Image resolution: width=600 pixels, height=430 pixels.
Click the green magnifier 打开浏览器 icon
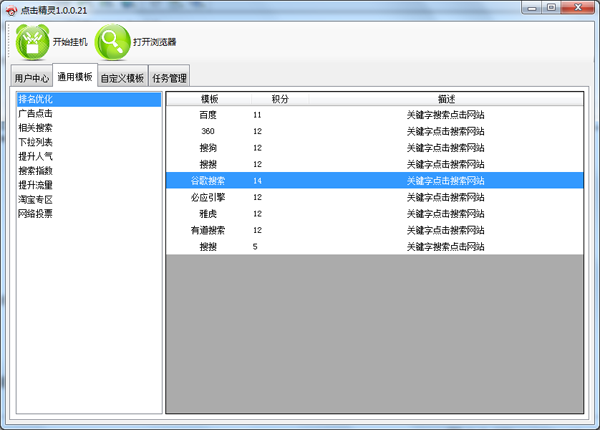112,42
